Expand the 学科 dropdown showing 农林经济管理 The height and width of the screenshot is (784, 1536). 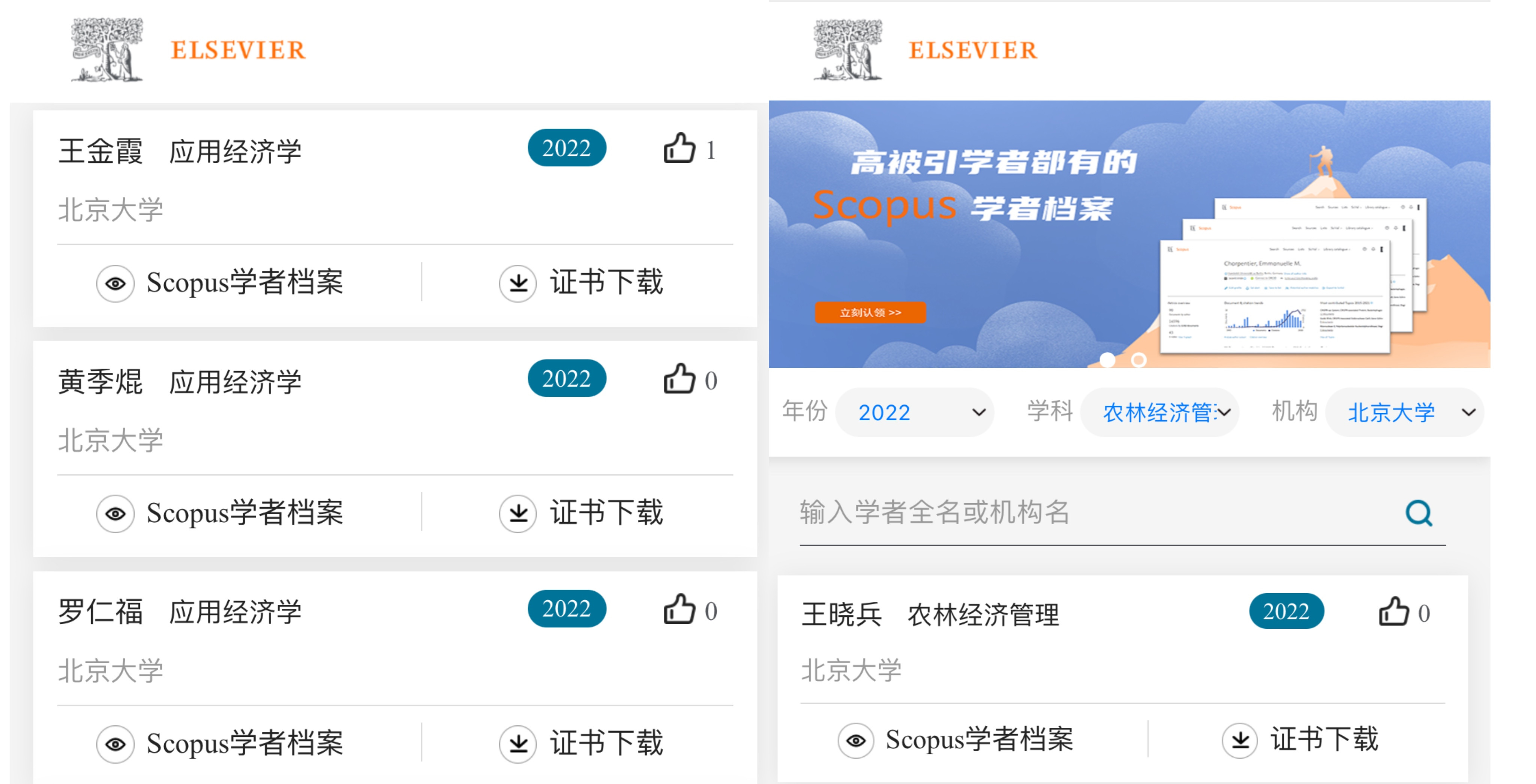click(x=1159, y=412)
